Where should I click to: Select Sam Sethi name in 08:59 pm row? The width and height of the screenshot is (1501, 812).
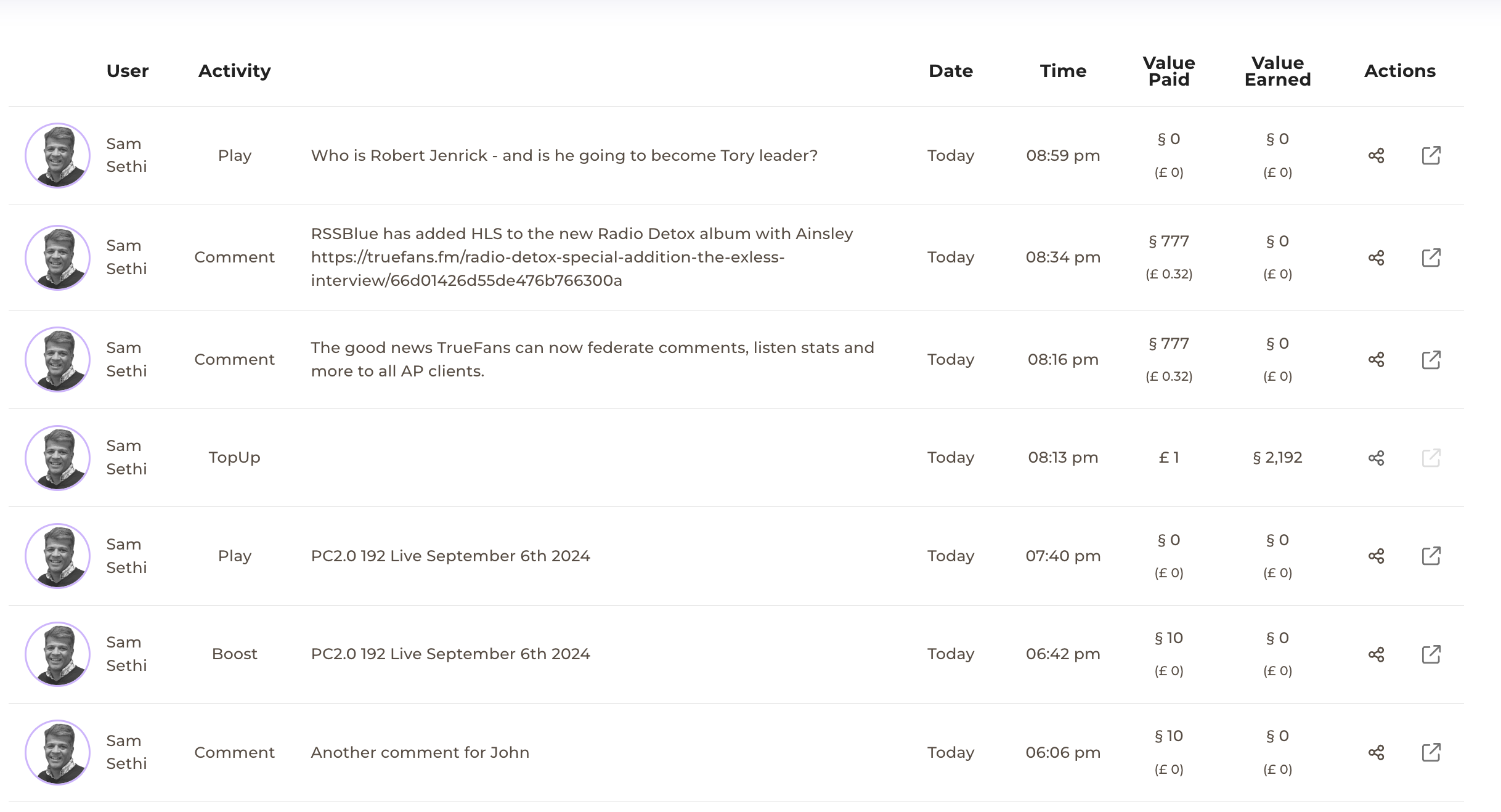126,155
